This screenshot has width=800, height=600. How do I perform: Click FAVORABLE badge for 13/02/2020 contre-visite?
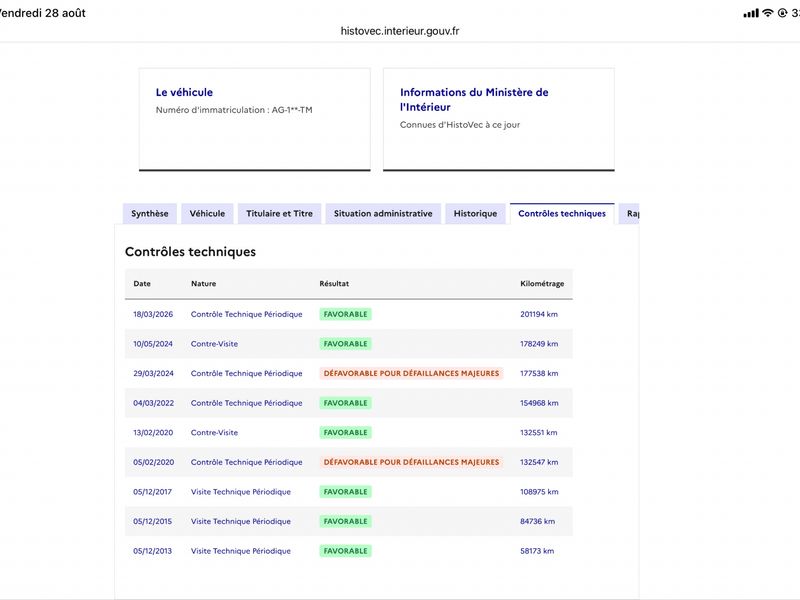(x=345, y=433)
